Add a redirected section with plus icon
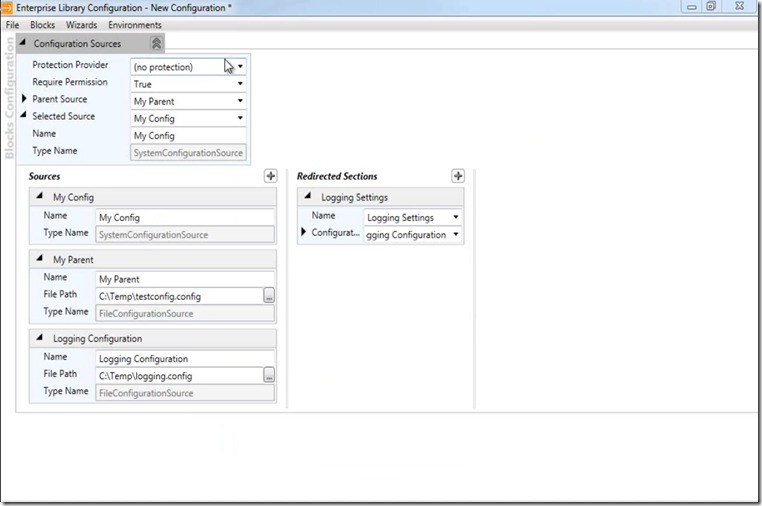 coord(458,176)
